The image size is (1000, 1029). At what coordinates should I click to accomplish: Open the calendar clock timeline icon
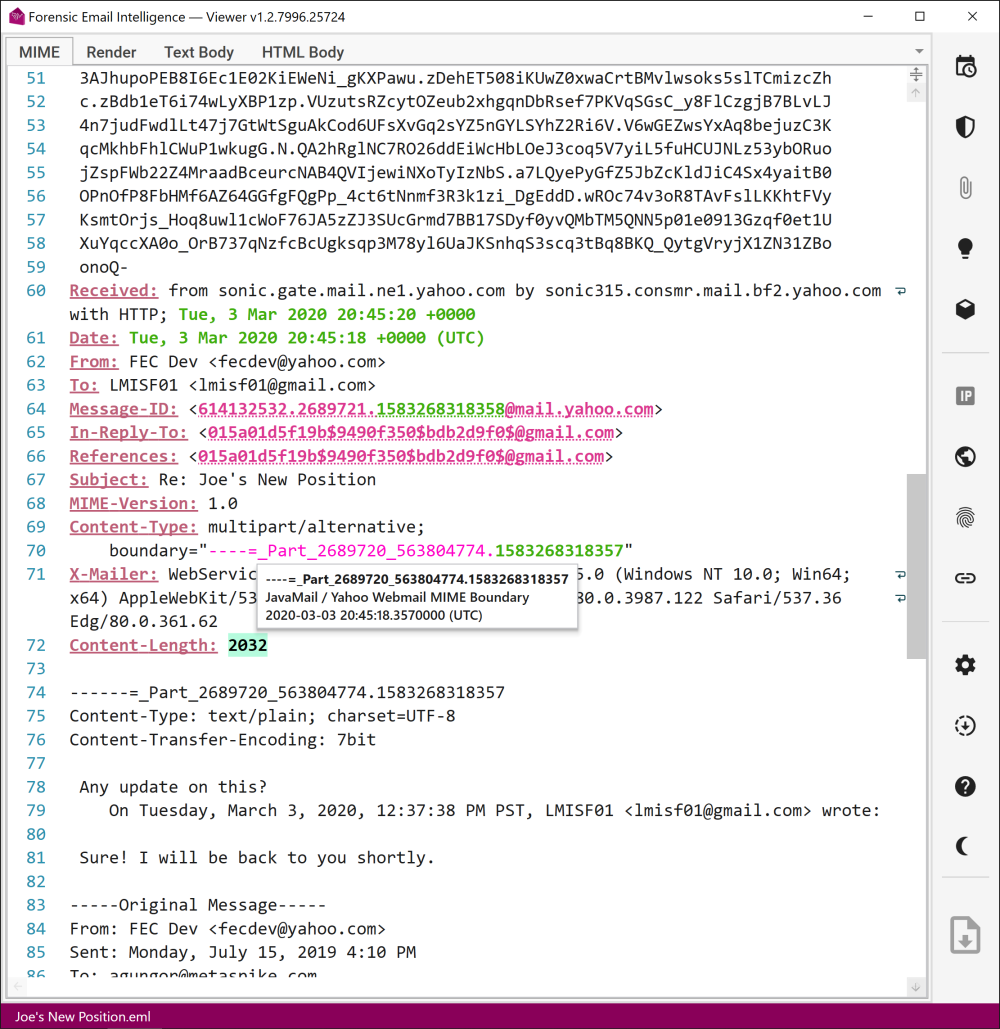965,67
